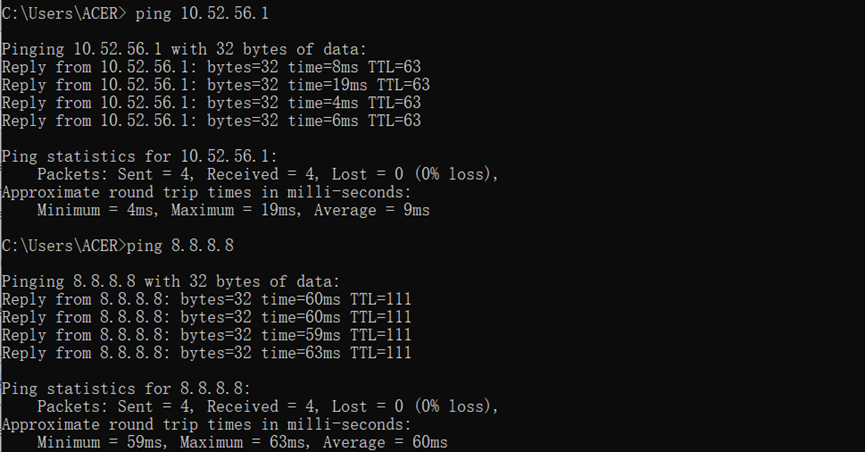The height and width of the screenshot is (452, 865).
Task: Click the 'Pinging 10.52.56.1 with 32 bytes' line
Action: (x=184, y=49)
